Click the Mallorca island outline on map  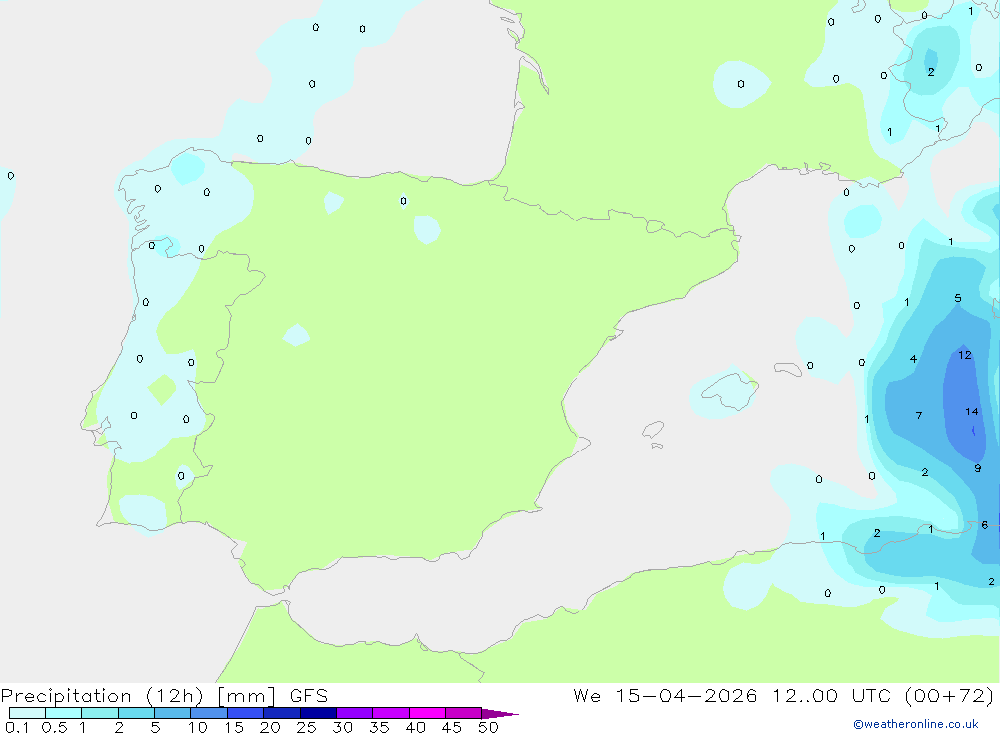[x=729, y=390]
